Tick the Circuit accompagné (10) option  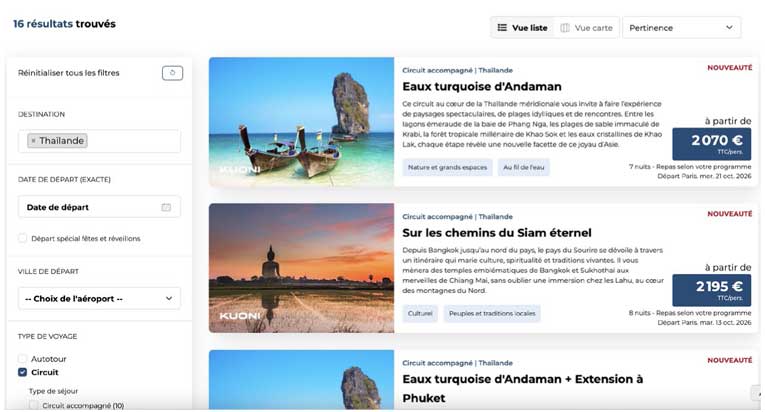(34, 405)
